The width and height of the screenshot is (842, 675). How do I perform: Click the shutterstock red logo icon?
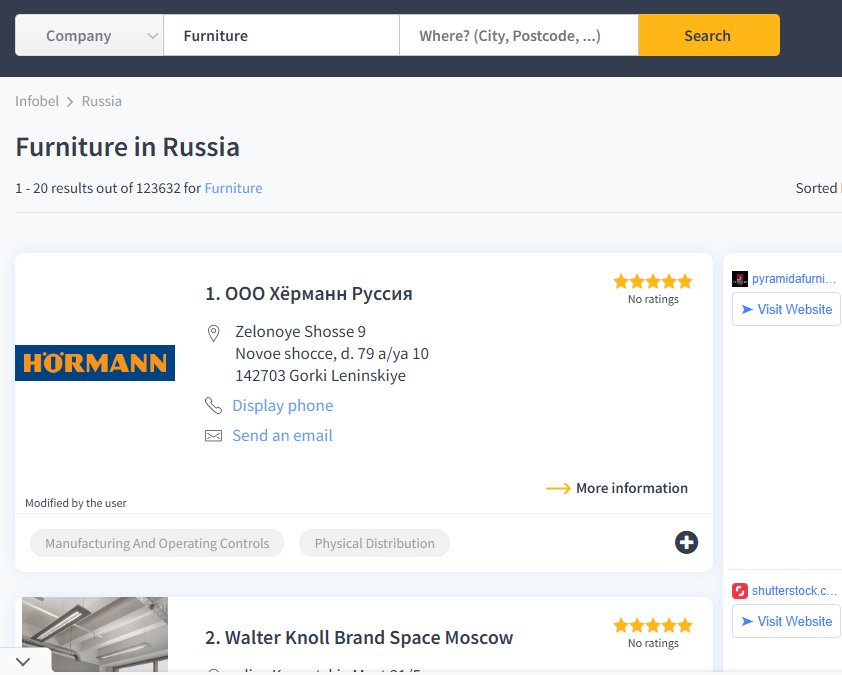(x=739, y=591)
